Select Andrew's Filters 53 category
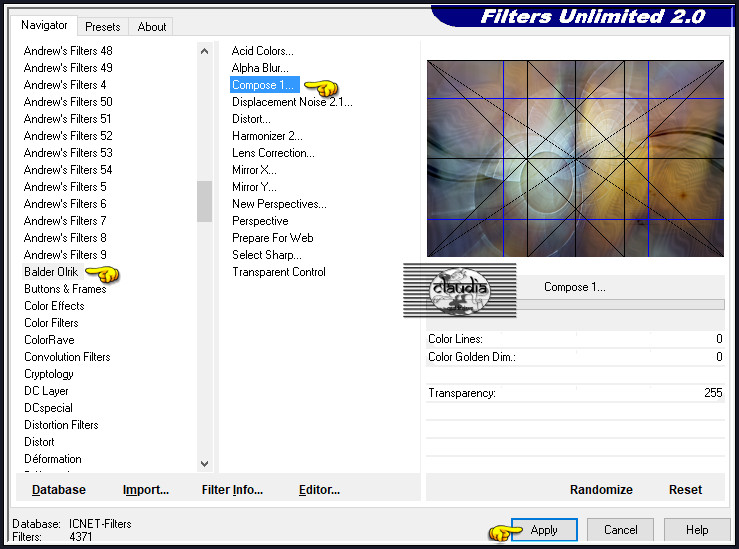Screen dimensions: 739x549 coord(68,153)
